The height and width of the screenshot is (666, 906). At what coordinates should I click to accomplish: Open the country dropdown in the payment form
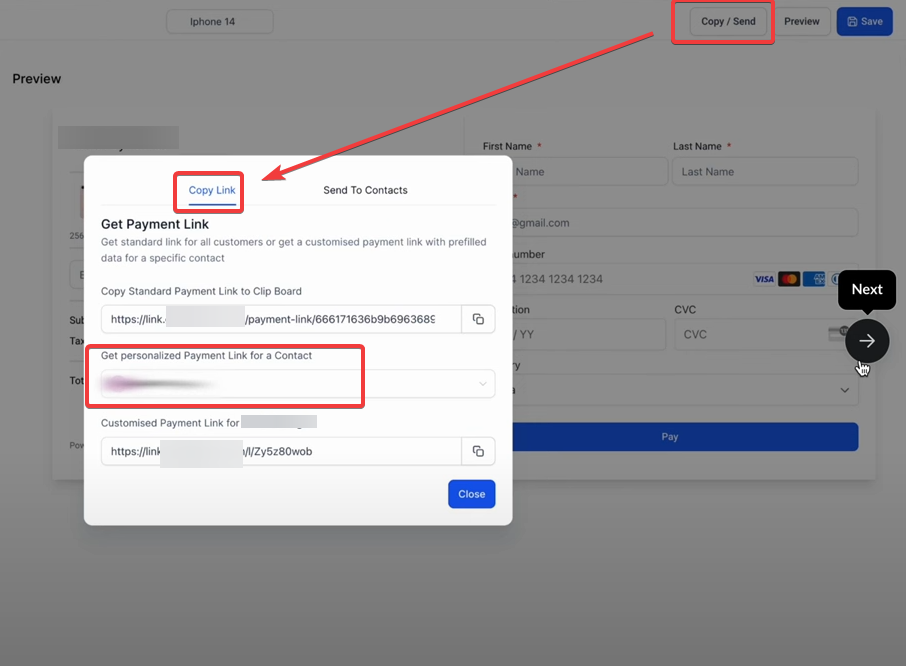click(x=685, y=390)
